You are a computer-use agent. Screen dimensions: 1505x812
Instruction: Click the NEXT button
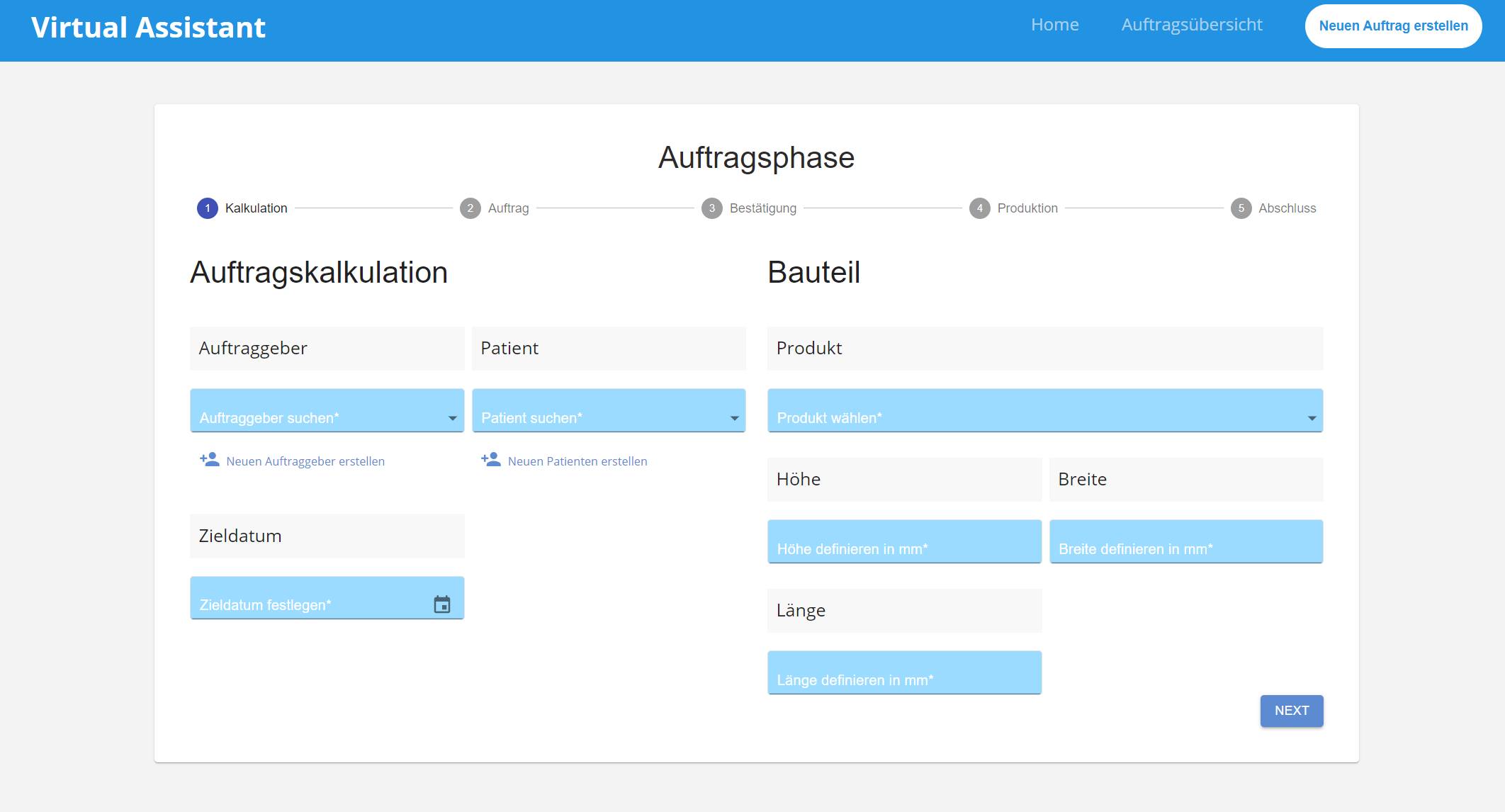(1292, 711)
